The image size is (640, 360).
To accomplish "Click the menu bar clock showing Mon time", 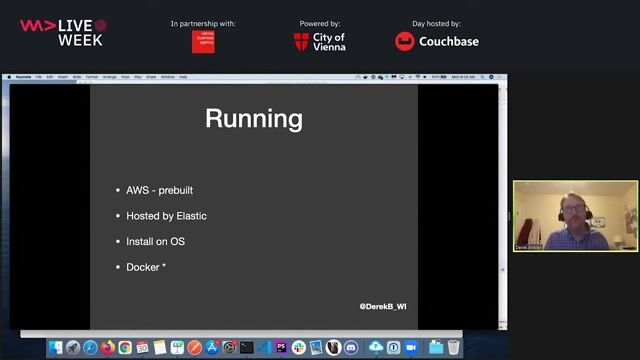I will 463,77.
